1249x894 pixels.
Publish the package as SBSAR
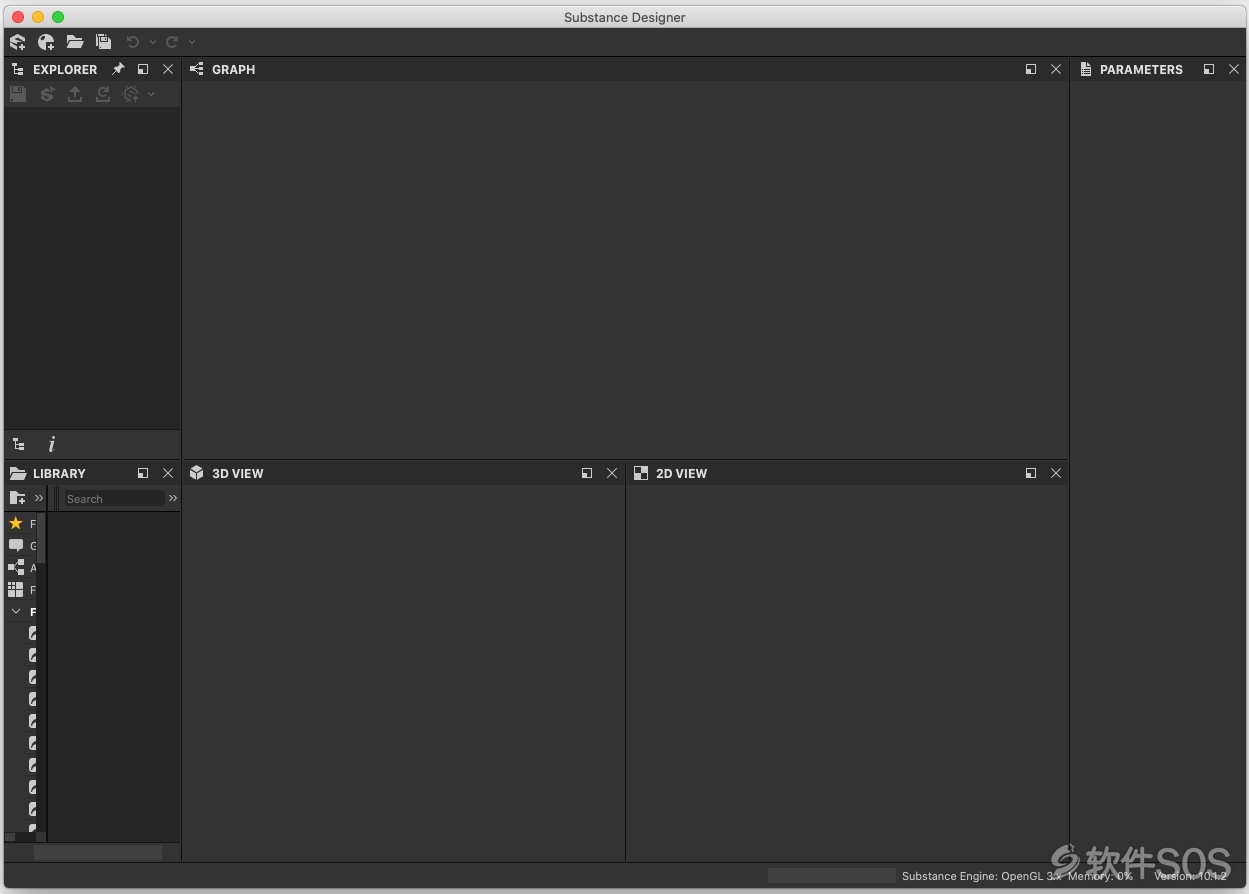47,94
